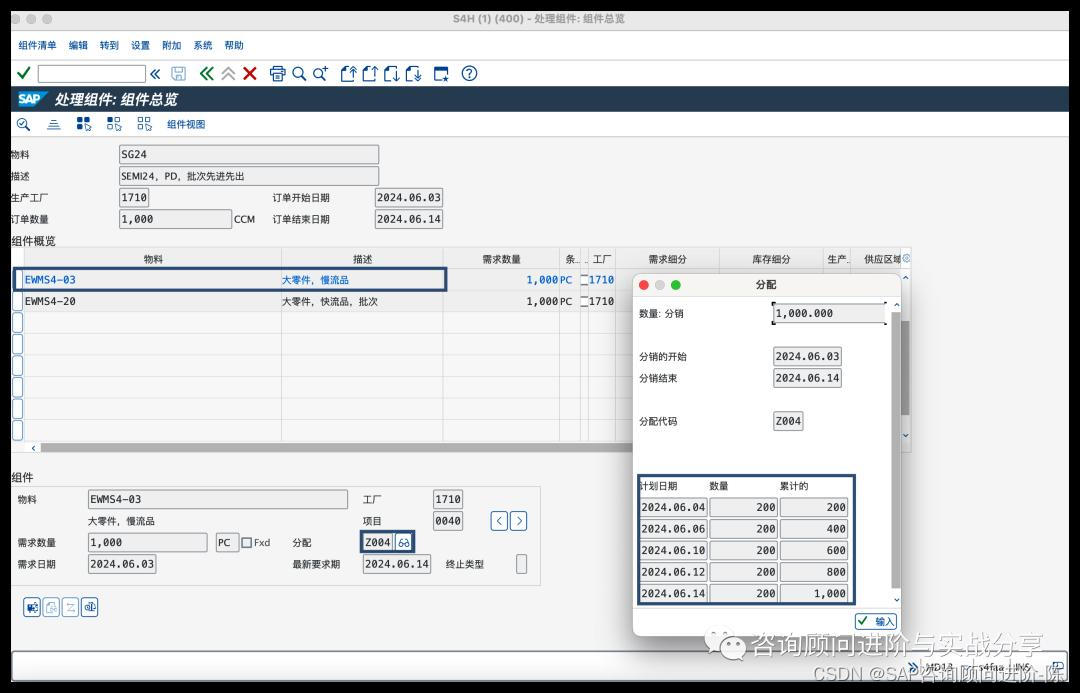Viewport: 1080px width, 693px height.
Task: Click the EWMS4-03 material cell in the component table
Action: point(153,280)
